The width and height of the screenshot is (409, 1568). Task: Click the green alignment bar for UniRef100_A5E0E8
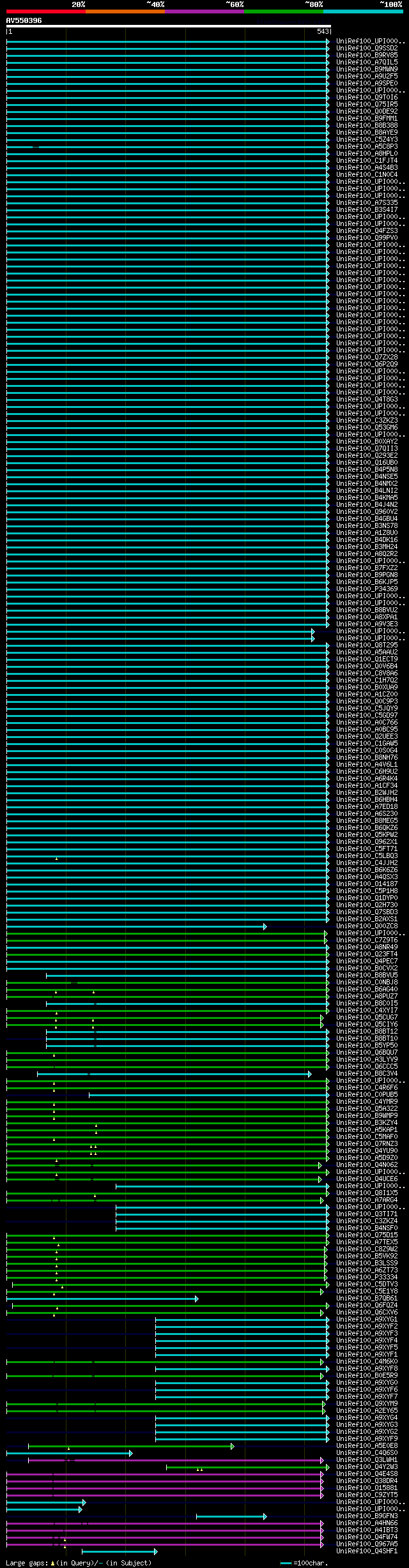(131, 1446)
